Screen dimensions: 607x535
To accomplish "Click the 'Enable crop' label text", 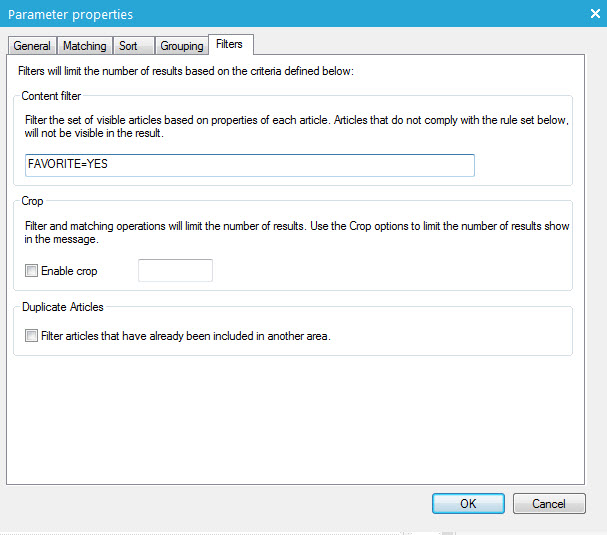I will point(69,271).
